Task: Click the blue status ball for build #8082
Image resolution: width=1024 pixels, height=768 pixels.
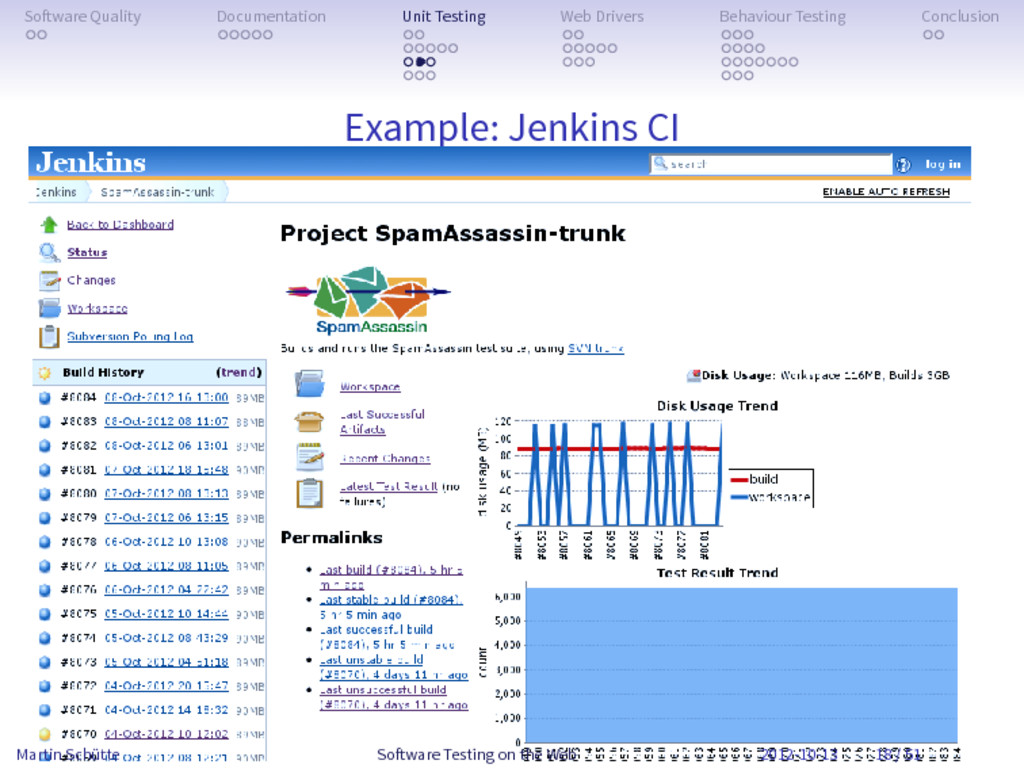Action: pyautogui.click(x=44, y=445)
